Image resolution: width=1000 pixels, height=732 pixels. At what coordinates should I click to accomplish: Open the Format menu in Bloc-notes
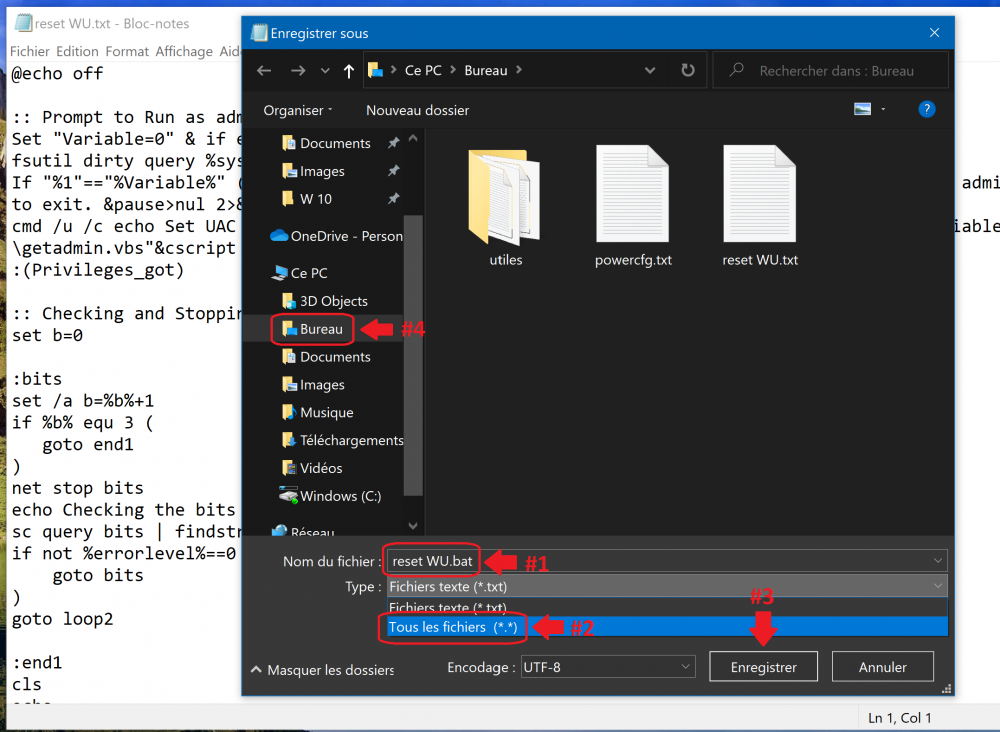[x=127, y=51]
